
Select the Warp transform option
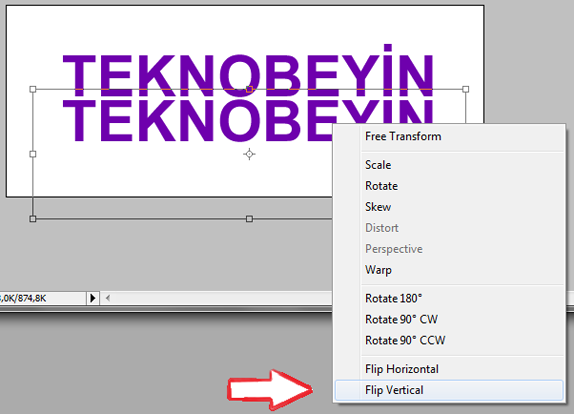[449, 270]
